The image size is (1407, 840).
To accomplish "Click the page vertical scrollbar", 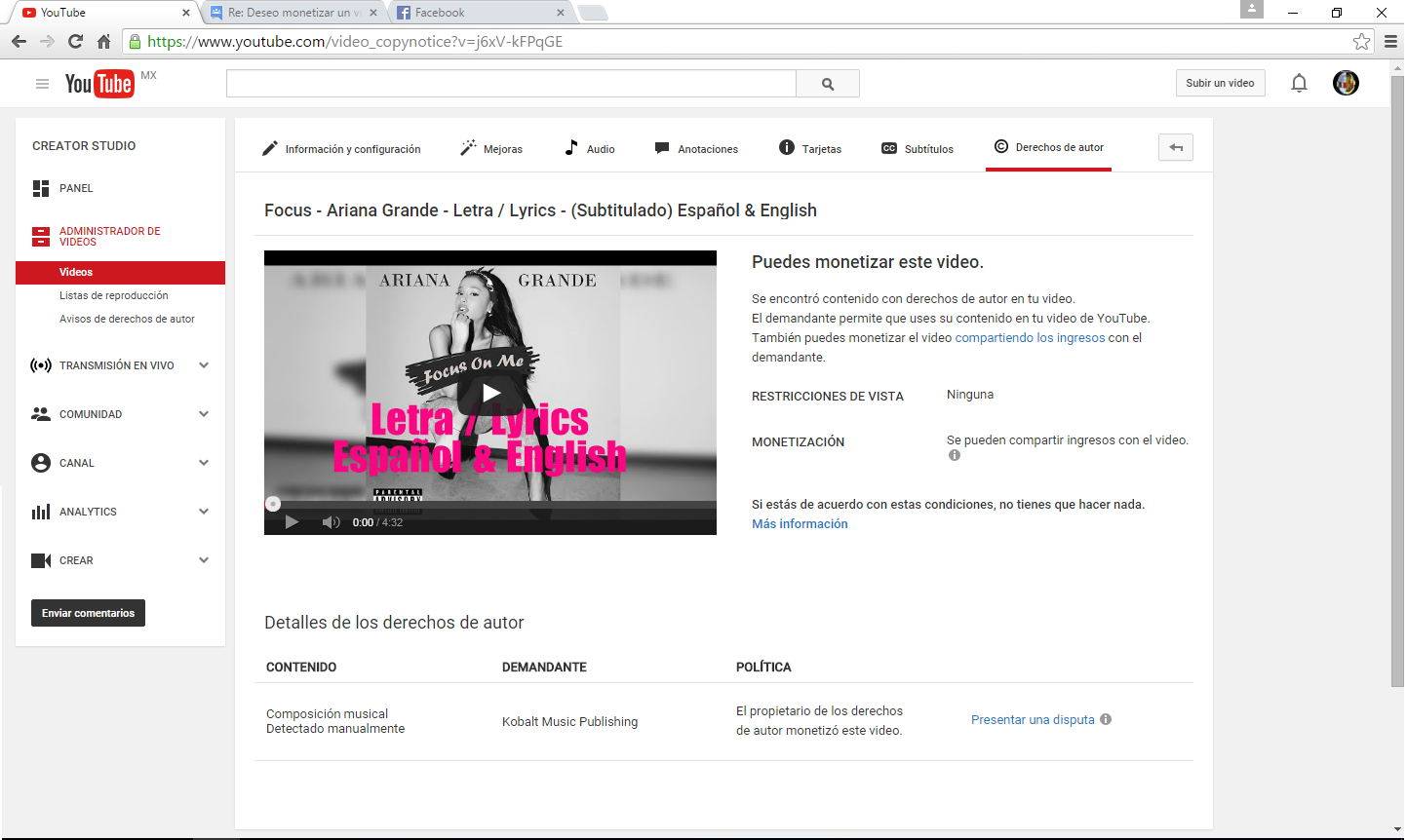I will [x=1397, y=380].
